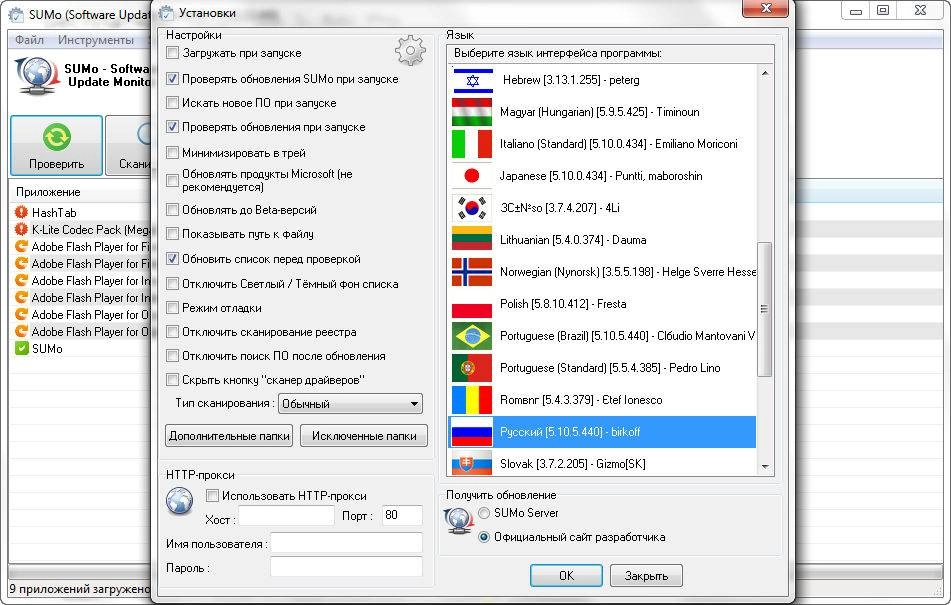Click the Исключенные папки button
The height and width of the screenshot is (605, 951).
click(364, 436)
